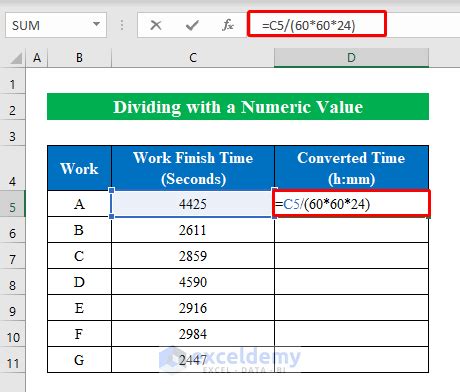Select Work cell 'C' in row 7

(79, 256)
